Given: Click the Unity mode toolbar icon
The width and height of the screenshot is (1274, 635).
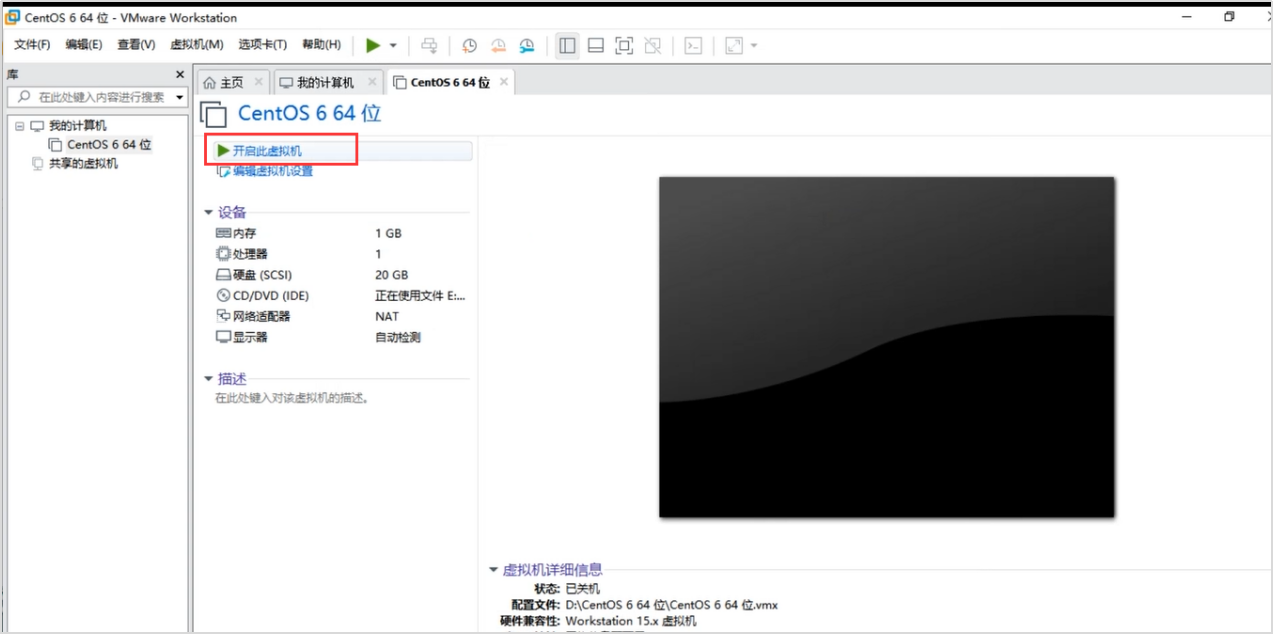Looking at the screenshot, I should pos(653,45).
